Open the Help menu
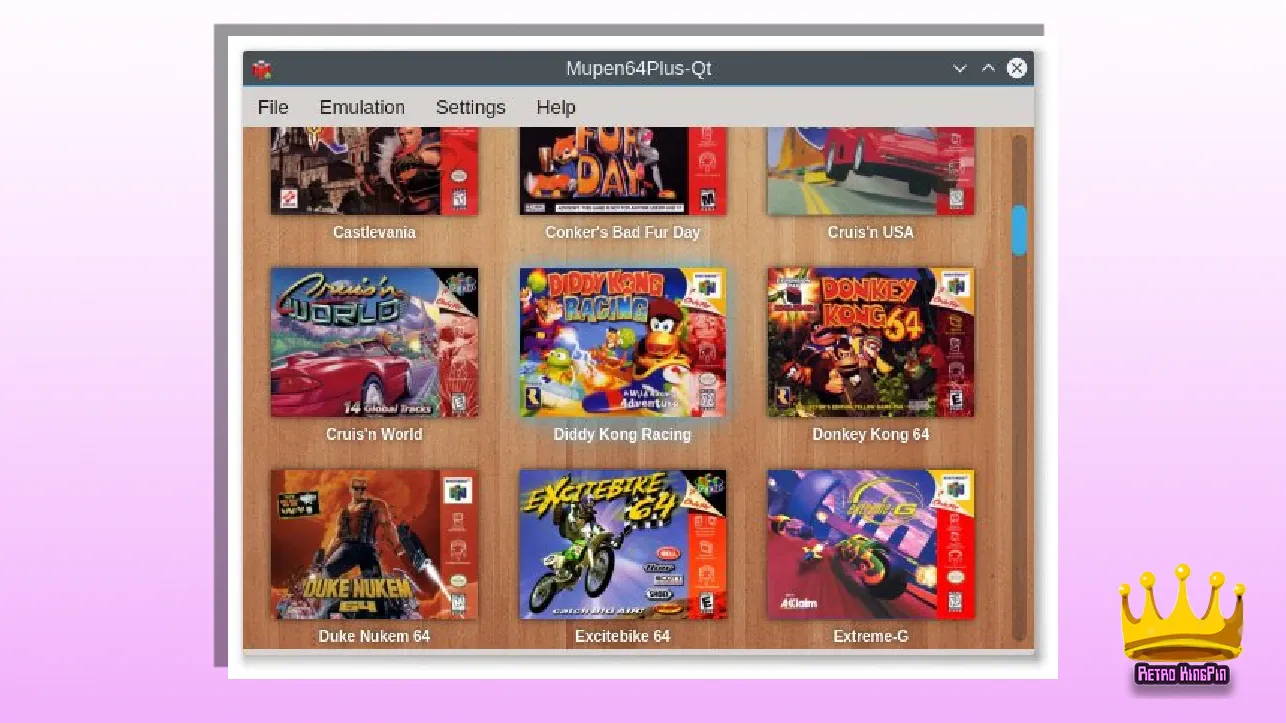Screen dimensions: 1286x723 tap(555, 107)
